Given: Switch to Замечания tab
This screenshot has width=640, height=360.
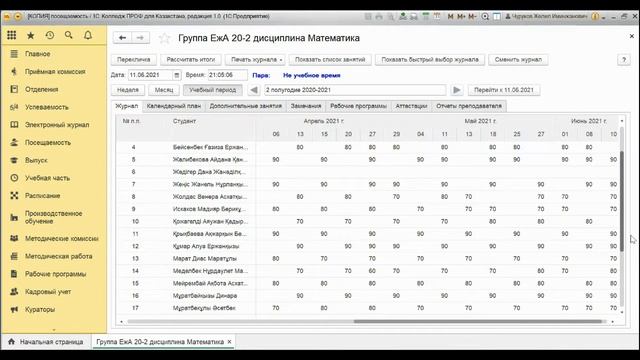Looking at the screenshot, I should coord(306,106).
